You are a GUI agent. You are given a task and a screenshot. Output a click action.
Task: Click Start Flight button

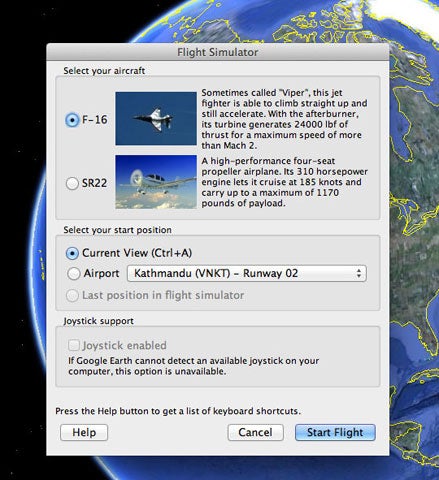pyautogui.click(x=335, y=432)
